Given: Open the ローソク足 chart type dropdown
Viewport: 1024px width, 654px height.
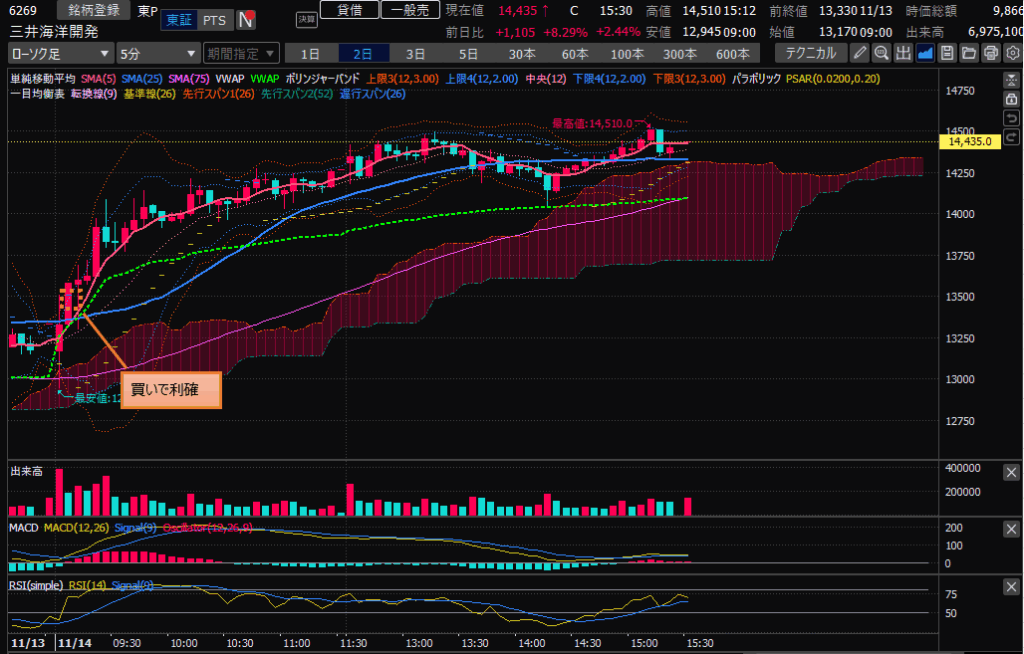Looking at the screenshot, I should click(59, 53).
